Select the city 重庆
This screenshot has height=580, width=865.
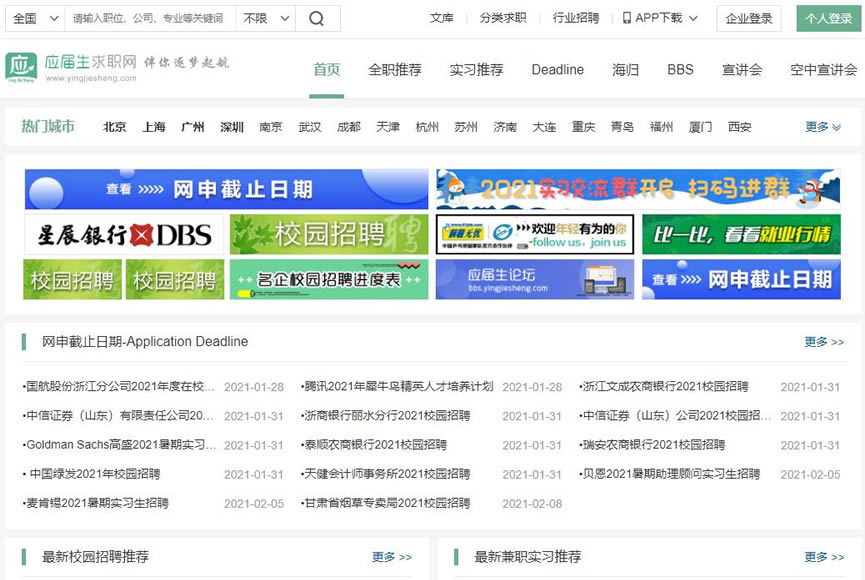coord(583,127)
